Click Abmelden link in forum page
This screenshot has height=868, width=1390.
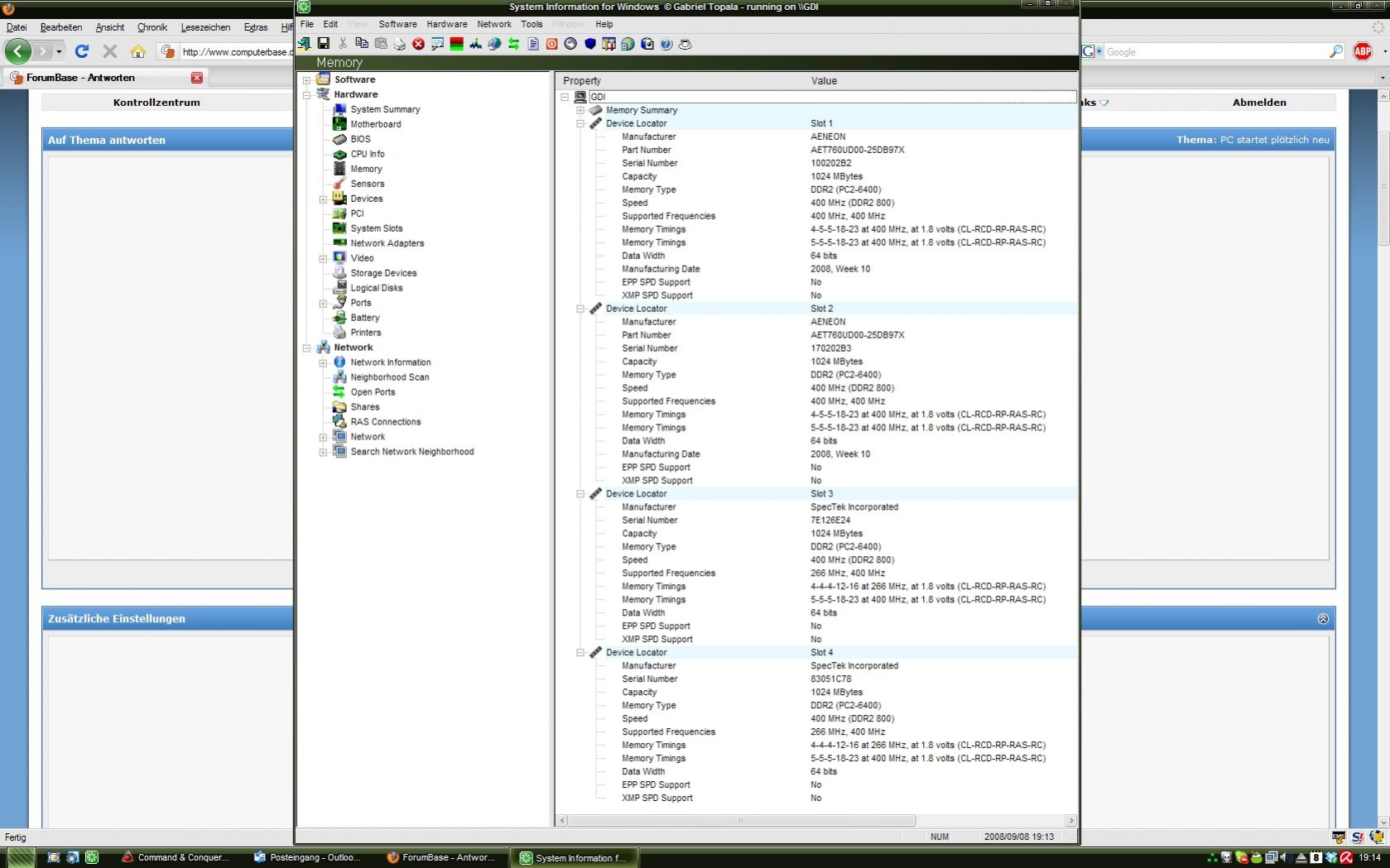pyautogui.click(x=1259, y=103)
